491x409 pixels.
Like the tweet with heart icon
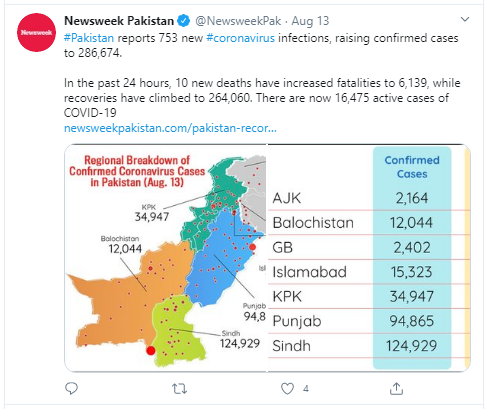(x=287, y=389)
